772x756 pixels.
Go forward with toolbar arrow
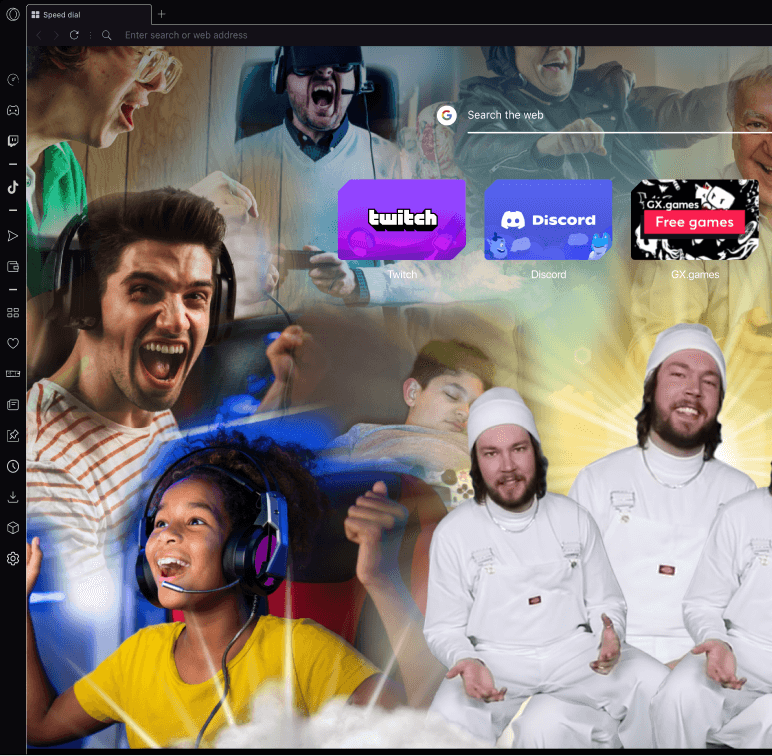[56, 35]
